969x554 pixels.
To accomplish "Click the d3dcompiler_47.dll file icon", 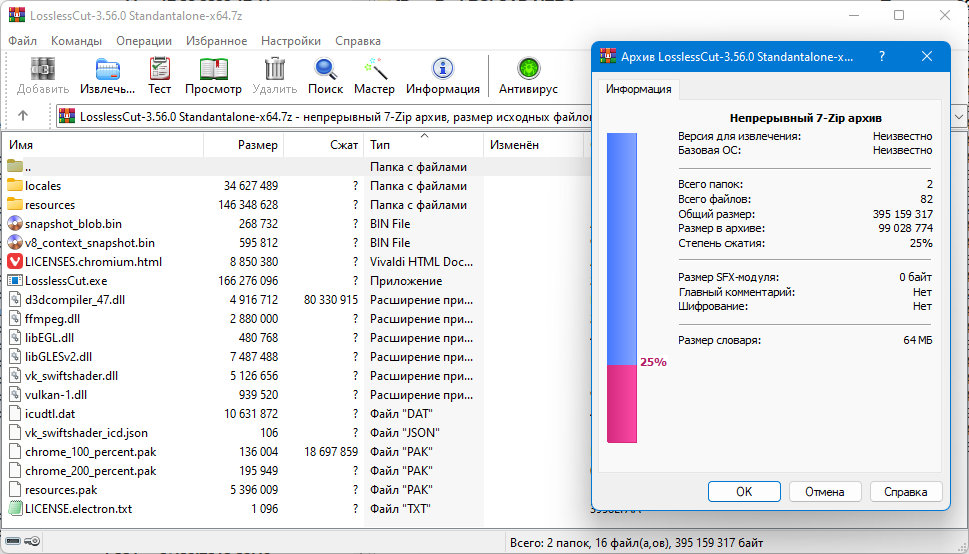I will 15,300.
